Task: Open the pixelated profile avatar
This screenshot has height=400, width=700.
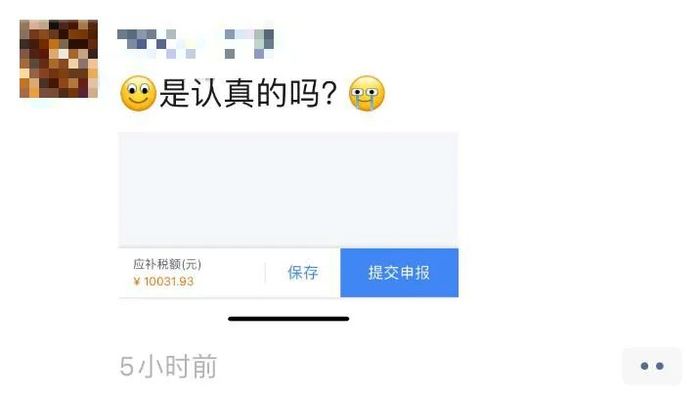Action: pos(58,58)
